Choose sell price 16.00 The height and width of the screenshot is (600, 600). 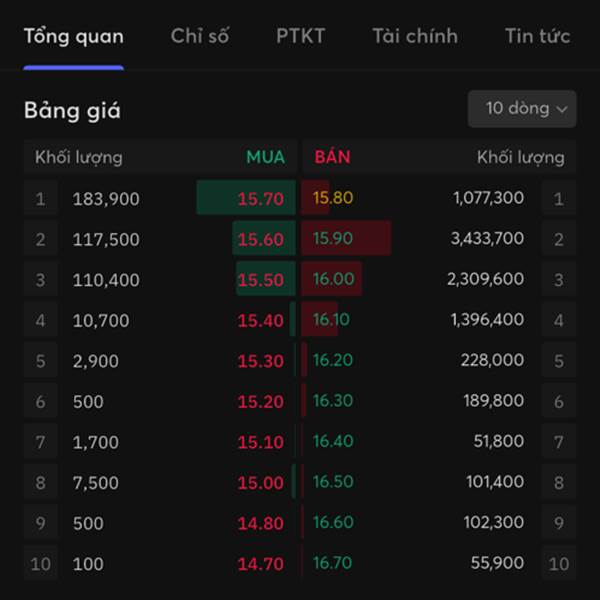click(333, 279)
